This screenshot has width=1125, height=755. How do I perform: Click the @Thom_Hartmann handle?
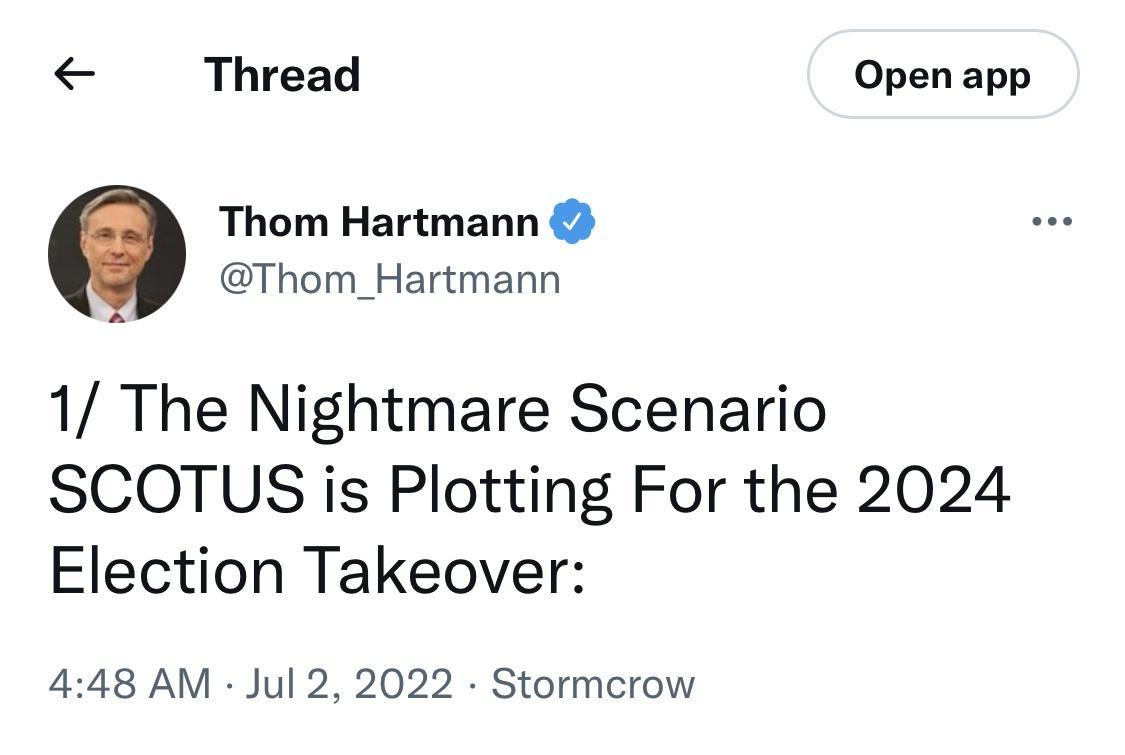[x=388, y=280]
